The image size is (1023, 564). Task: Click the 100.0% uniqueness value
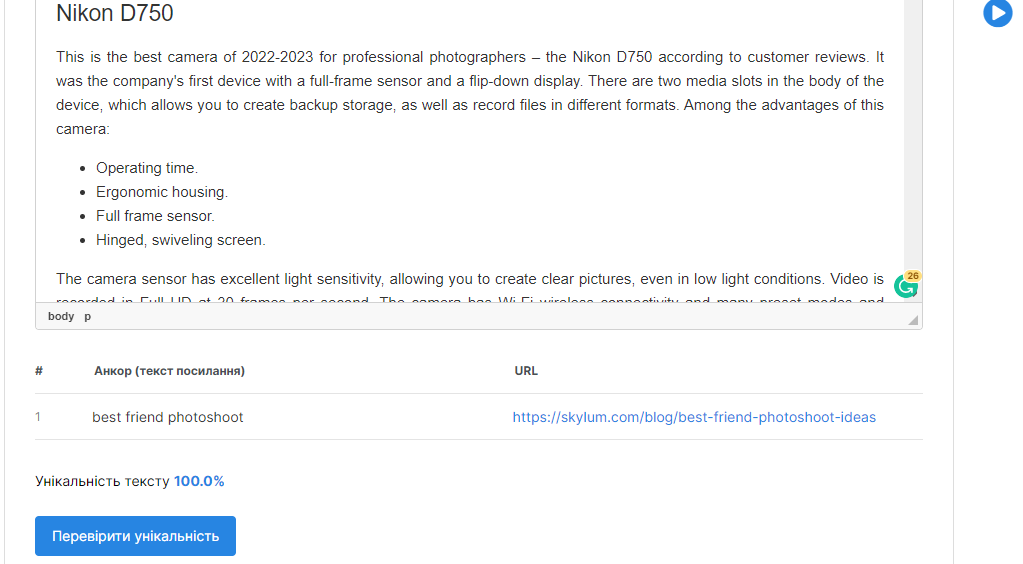pyautogui.click(x=199, y=481)
